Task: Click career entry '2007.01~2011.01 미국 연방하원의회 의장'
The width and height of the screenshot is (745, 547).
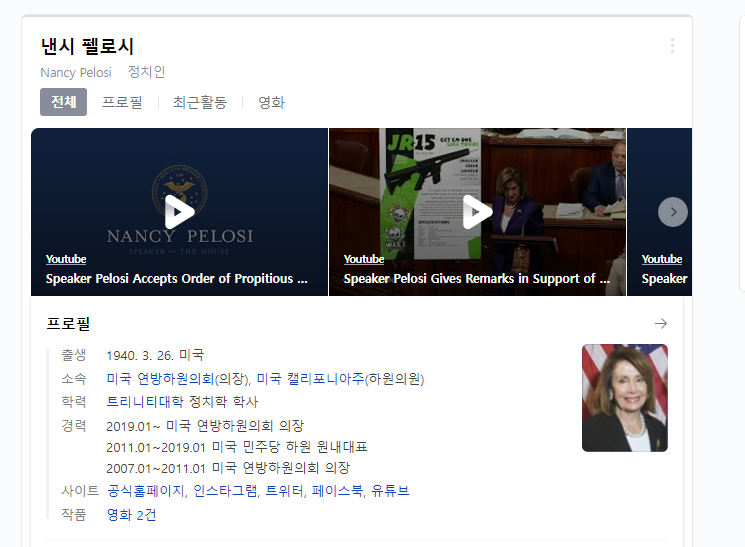Action: (x=228, y=468)
